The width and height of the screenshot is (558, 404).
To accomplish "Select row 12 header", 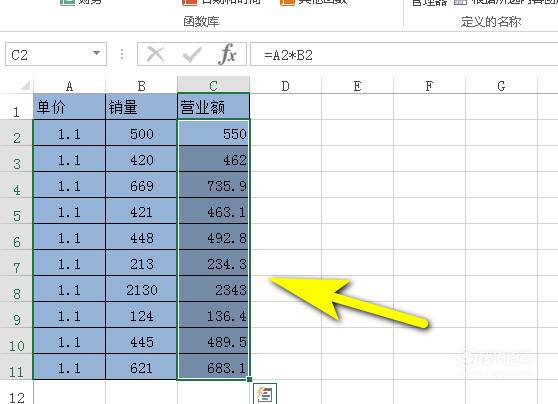I will point(16,392).
